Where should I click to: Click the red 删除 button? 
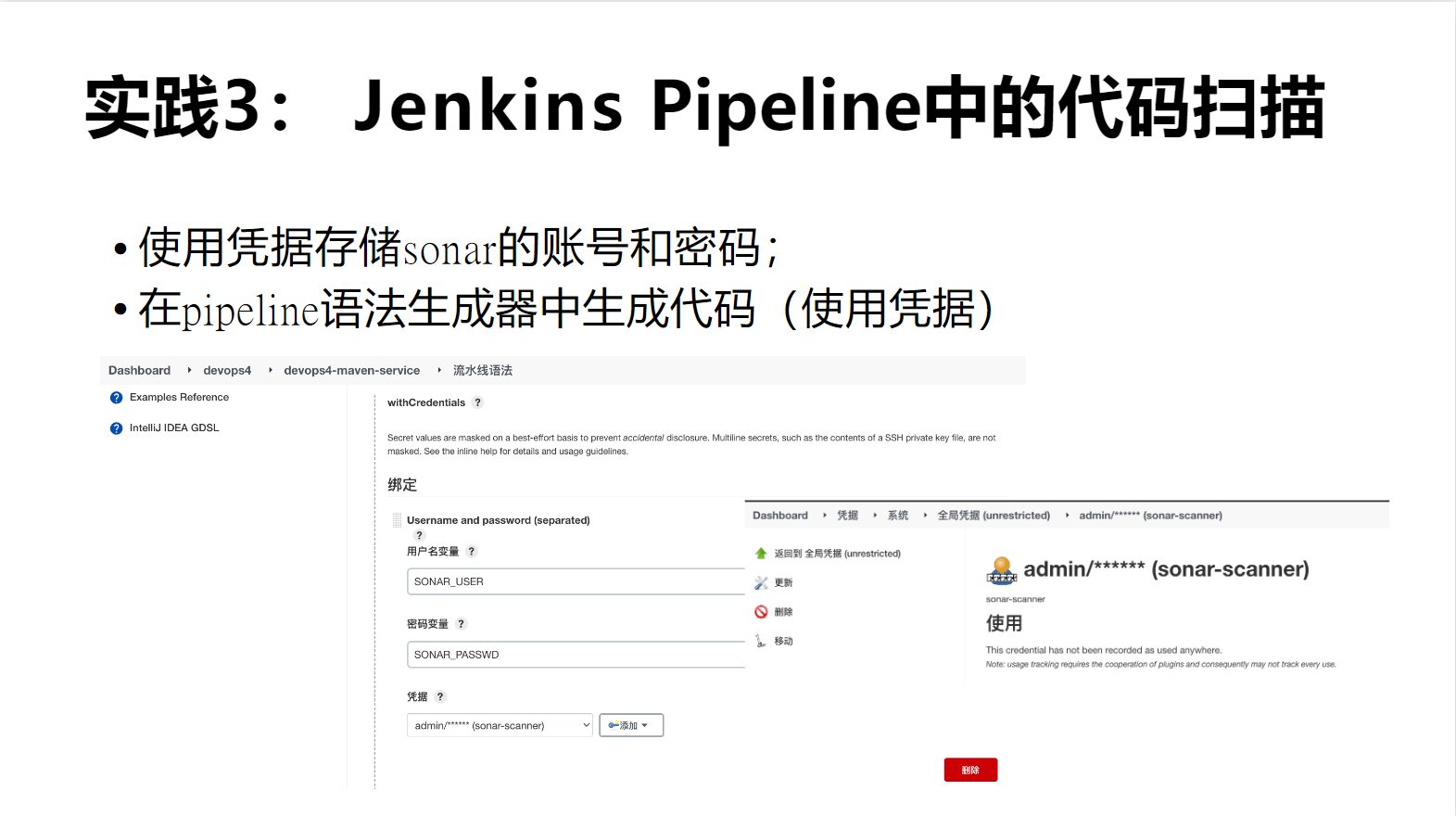970,770
